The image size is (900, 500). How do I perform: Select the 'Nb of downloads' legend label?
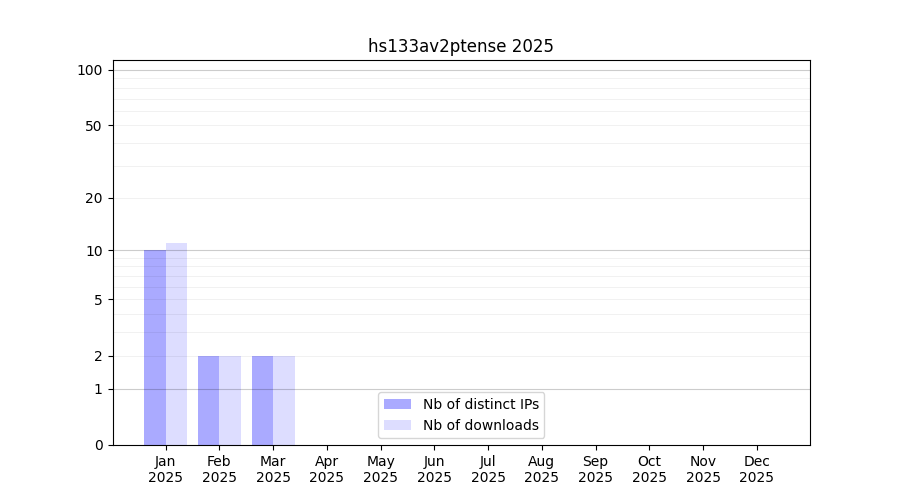pos(480,425)
